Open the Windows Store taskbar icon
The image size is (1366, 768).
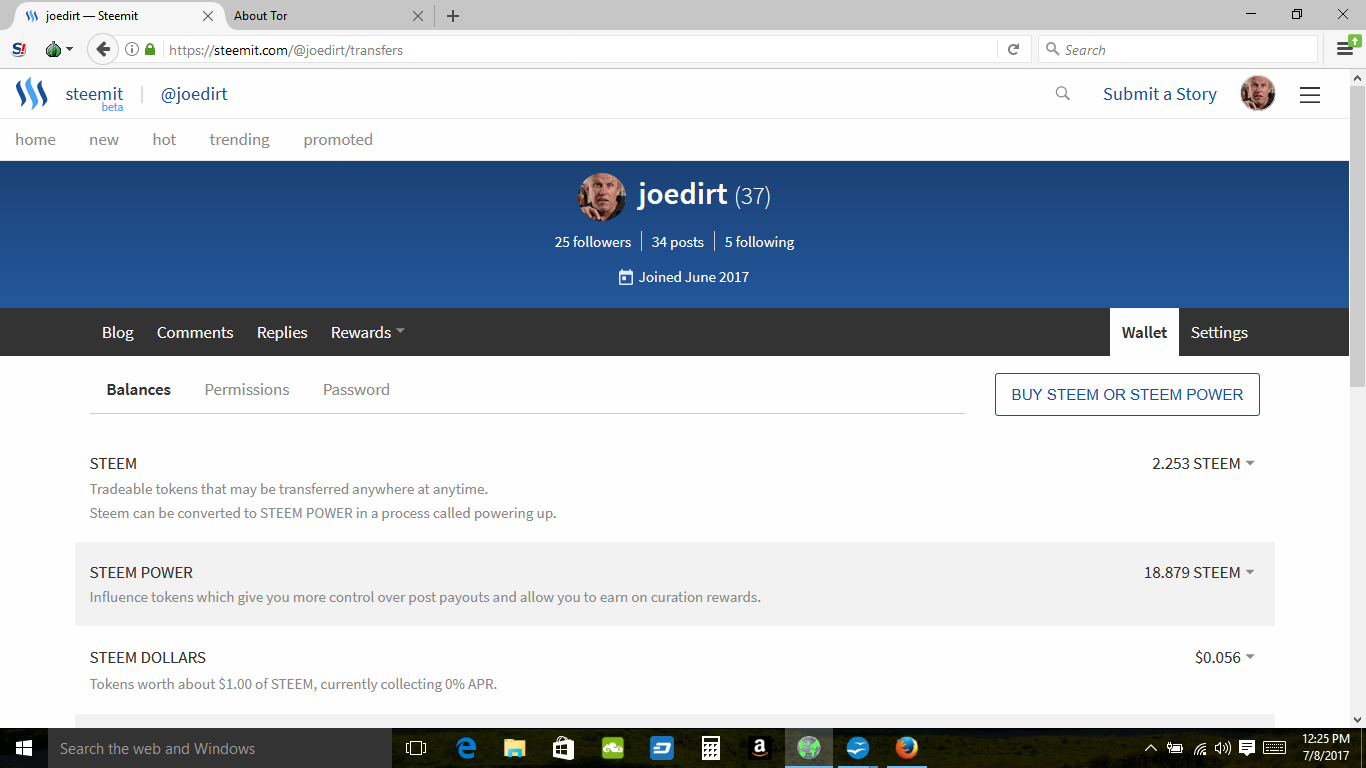coord(564,748)
